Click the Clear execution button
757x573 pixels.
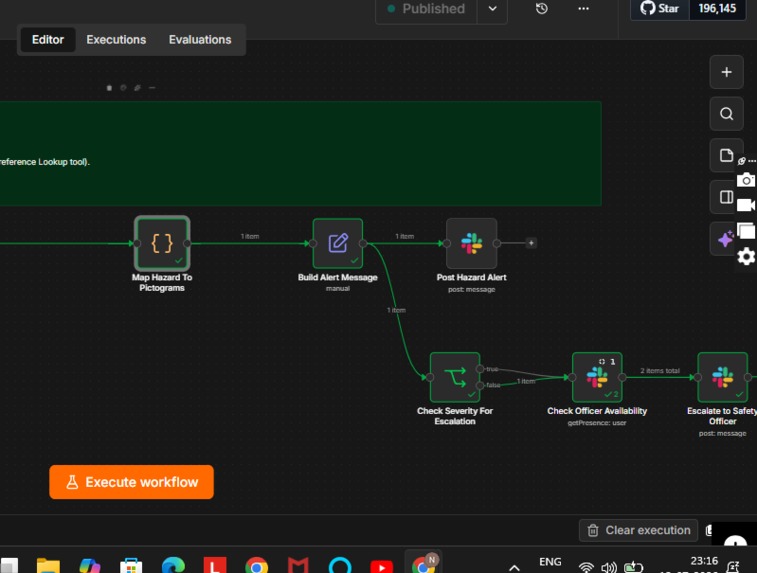coord(638,531)
